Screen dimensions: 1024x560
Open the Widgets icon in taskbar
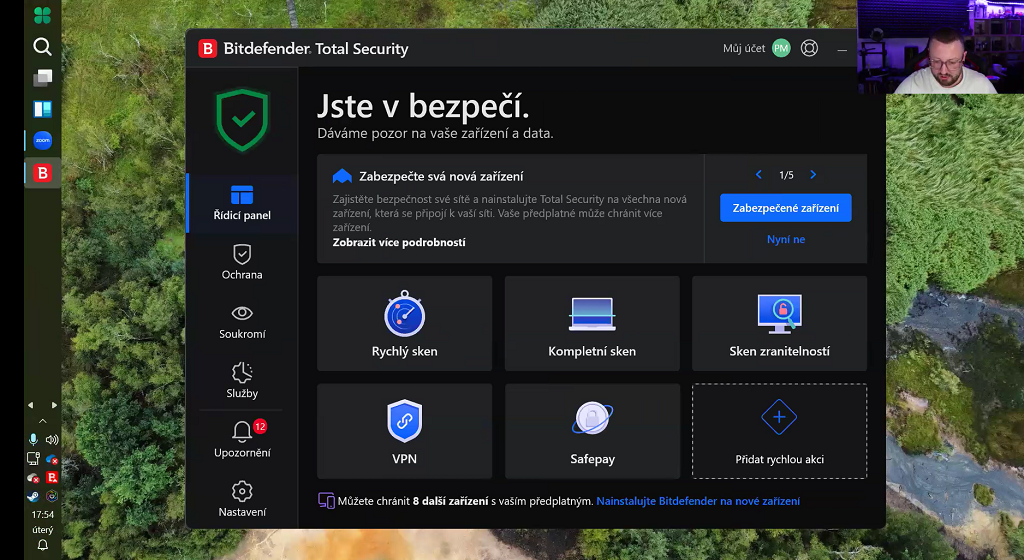42,109
